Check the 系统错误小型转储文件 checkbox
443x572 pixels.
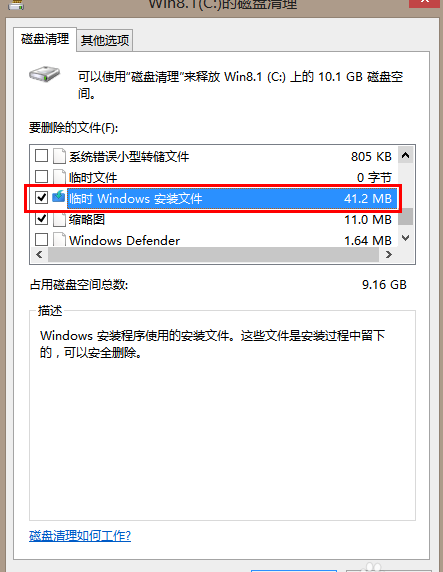(41, 155)
